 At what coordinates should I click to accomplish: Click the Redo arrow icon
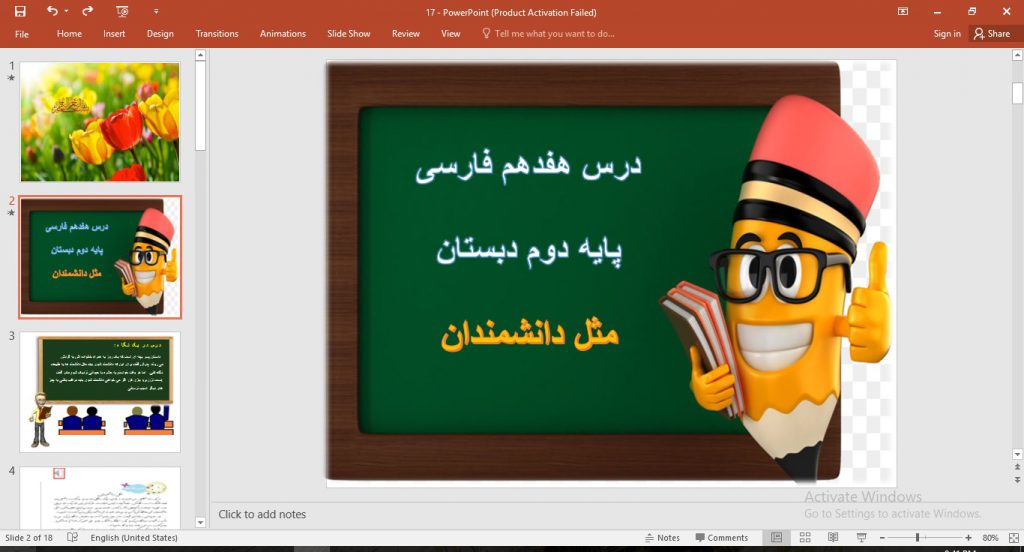click(x=88, y=11)
